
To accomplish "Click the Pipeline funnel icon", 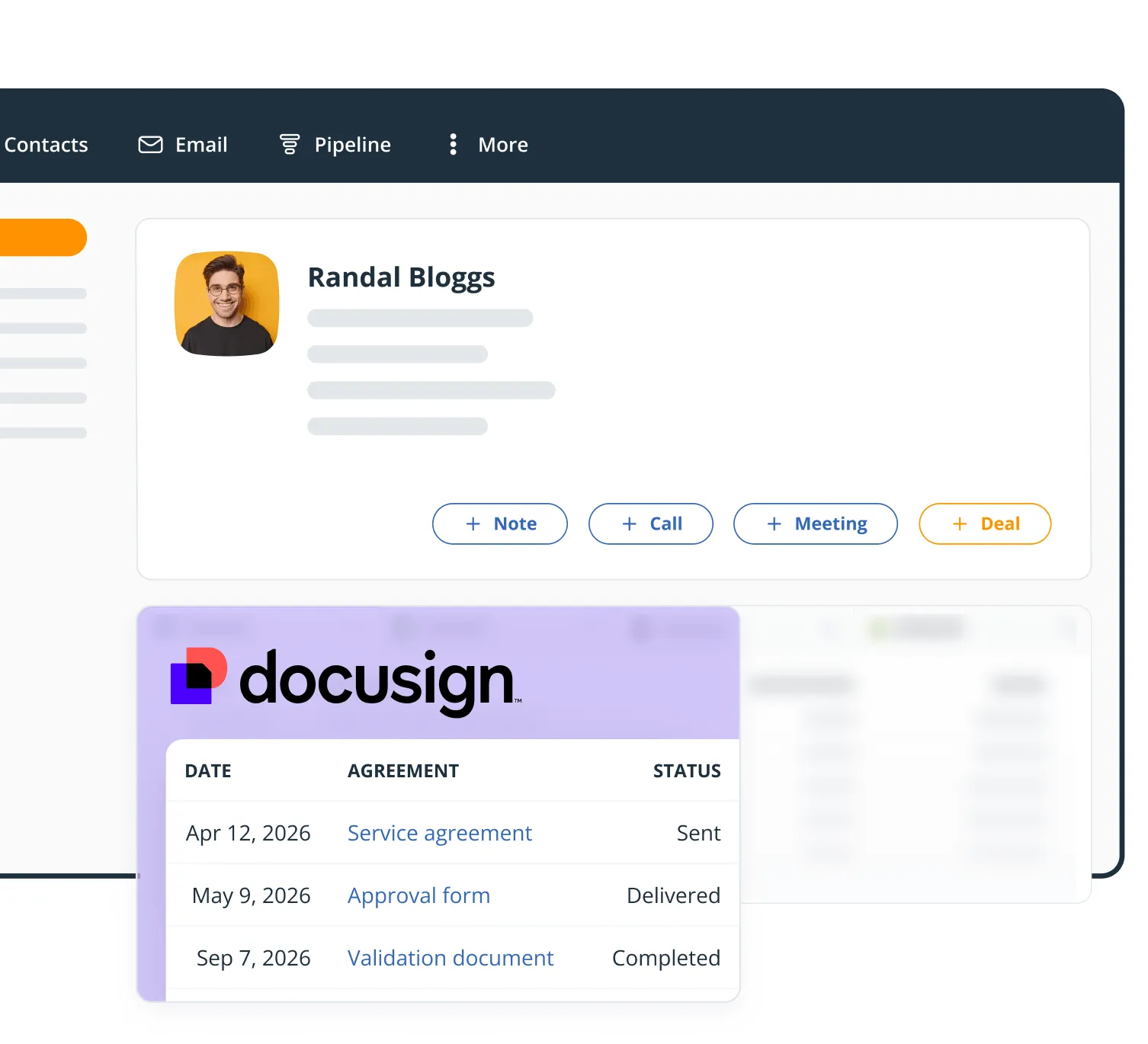I will pos(290,144).
